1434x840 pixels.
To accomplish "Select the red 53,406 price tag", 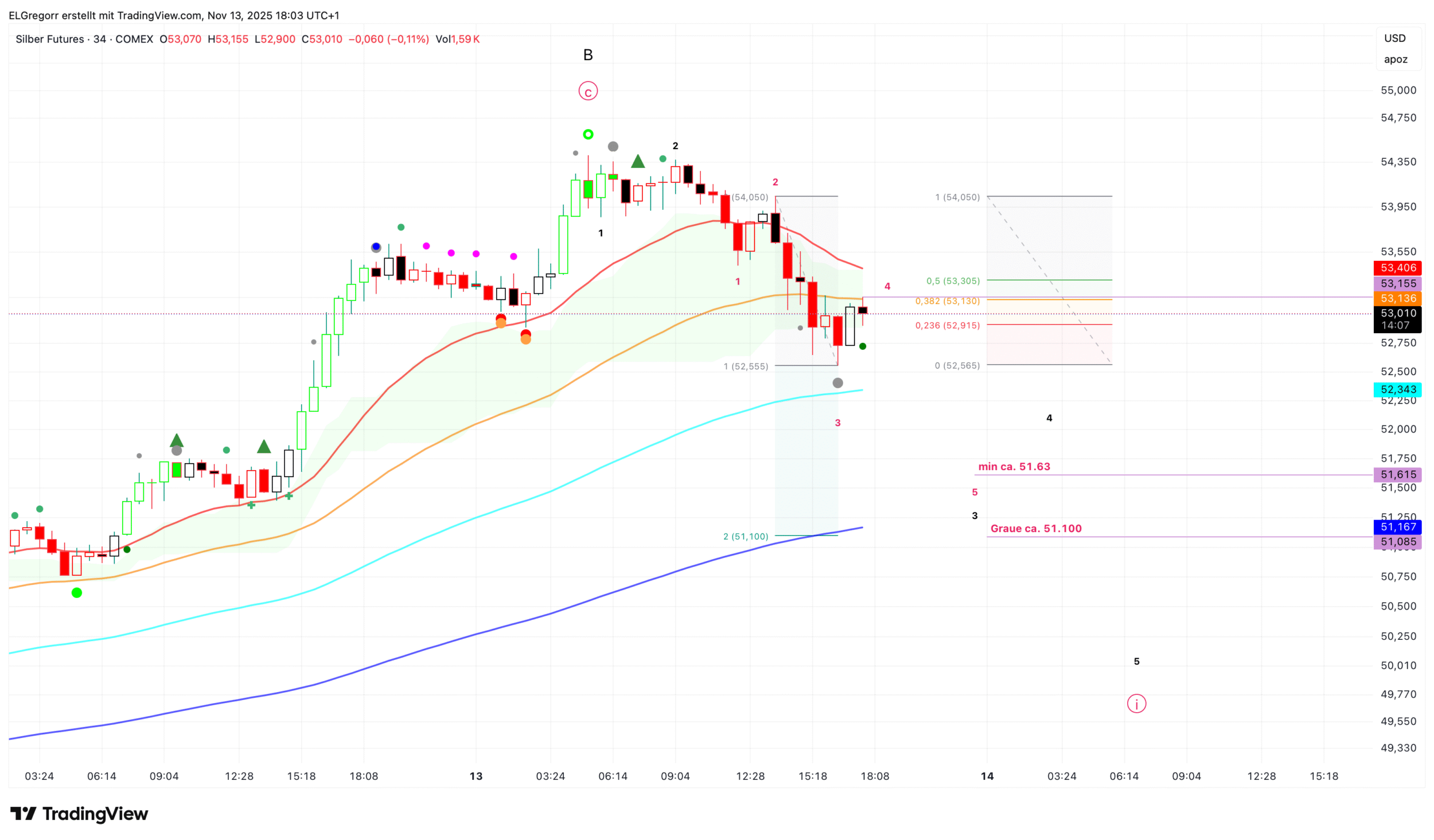I will (x=1397, y=268).
